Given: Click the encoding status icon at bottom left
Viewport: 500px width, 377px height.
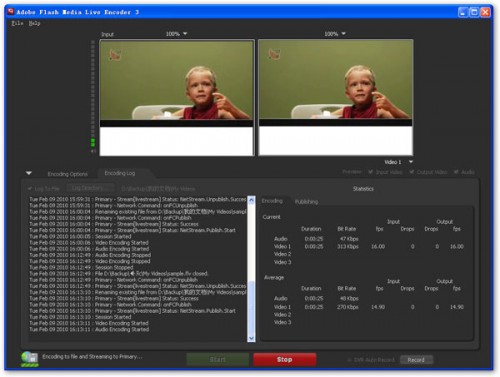Looking at the screenshot, I should 30,359.
